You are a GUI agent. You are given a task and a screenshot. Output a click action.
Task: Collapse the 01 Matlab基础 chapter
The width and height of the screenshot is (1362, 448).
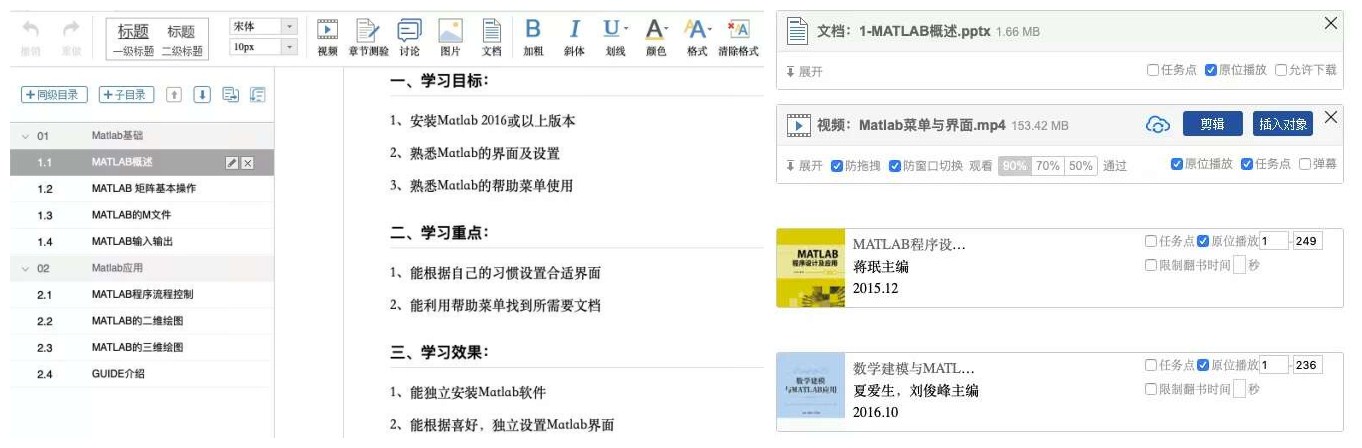25,136
